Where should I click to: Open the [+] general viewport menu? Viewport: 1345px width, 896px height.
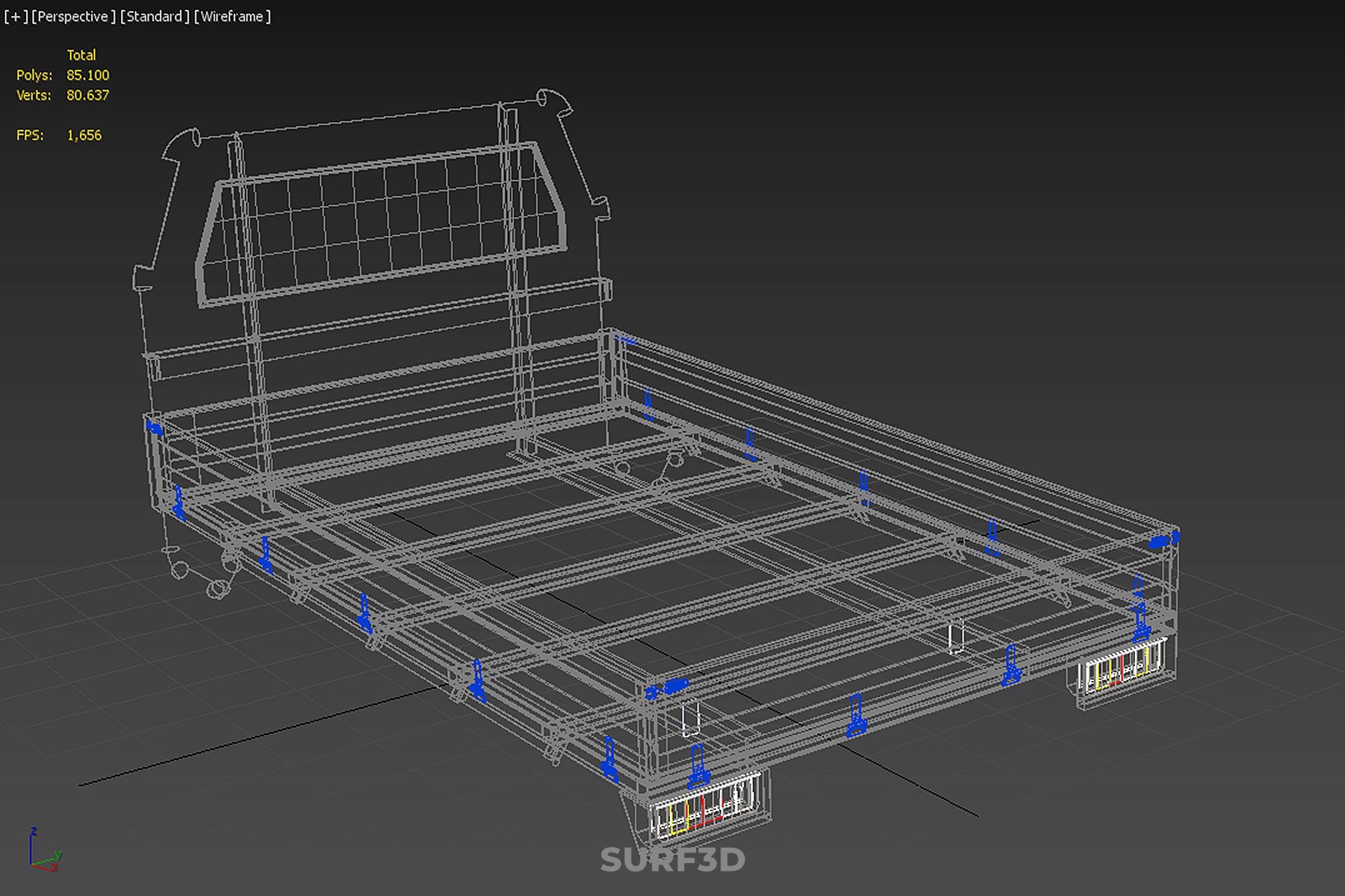point(15,16)
